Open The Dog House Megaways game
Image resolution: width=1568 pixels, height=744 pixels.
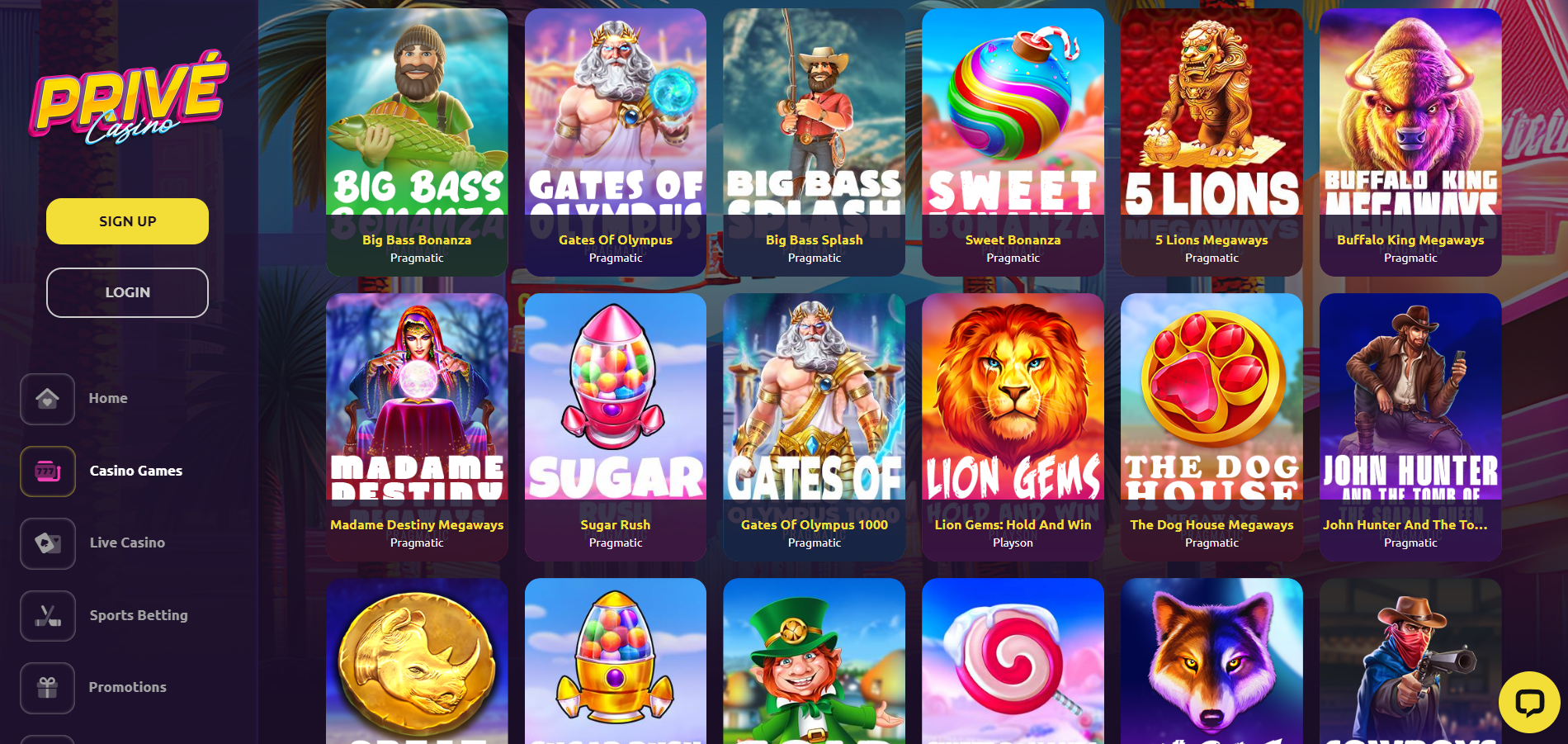(x=1211, y=427)
